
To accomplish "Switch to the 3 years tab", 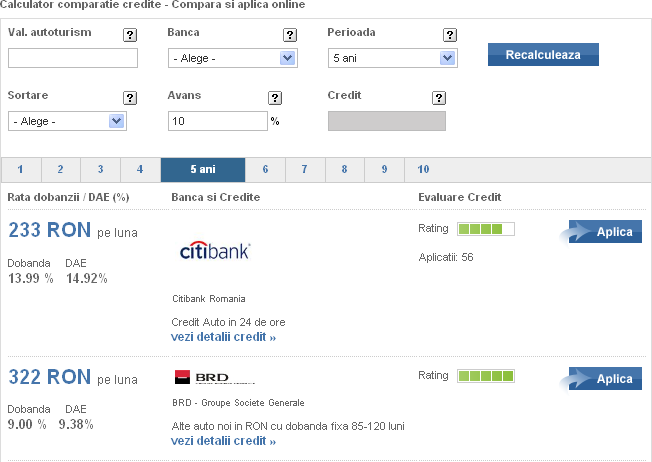I will [x=100, y=170].
